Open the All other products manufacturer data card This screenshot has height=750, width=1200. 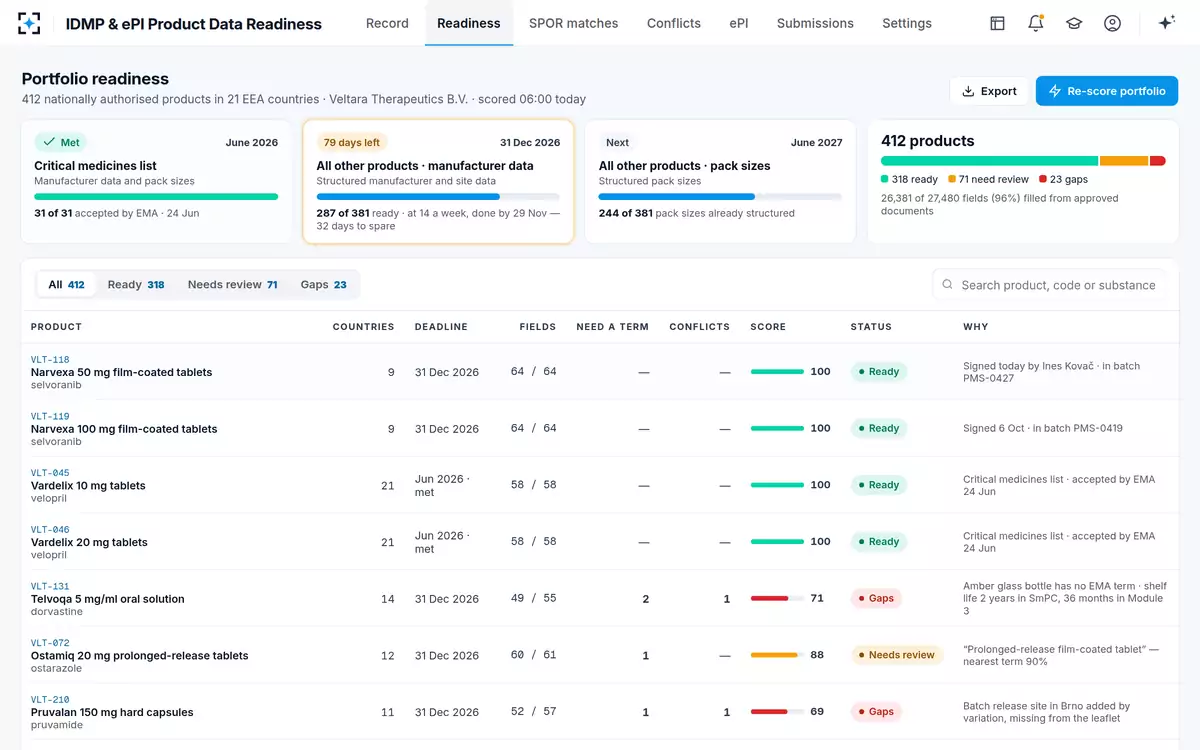(438, 182)
